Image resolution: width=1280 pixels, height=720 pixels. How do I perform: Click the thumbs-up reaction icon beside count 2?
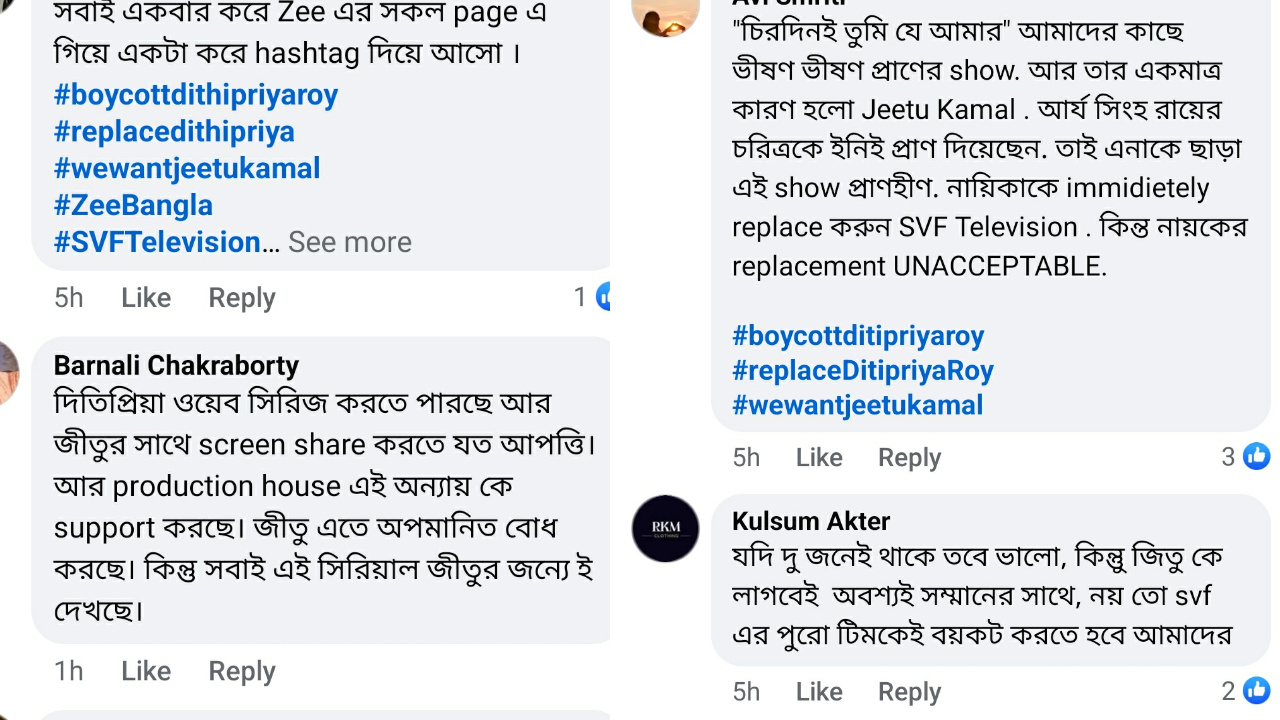coord(1256,690)
